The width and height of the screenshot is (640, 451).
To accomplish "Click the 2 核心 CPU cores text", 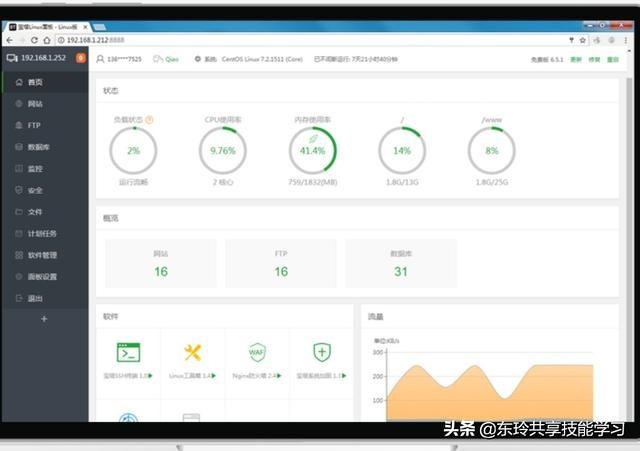I will [x=223, y=182].
